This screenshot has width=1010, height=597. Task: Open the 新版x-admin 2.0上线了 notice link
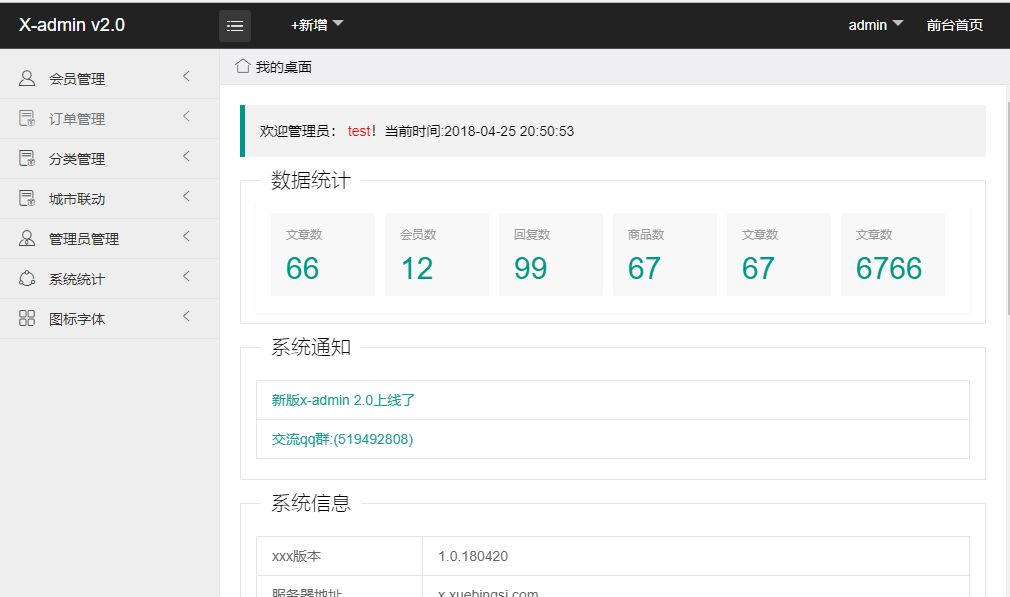coord(343,400)
